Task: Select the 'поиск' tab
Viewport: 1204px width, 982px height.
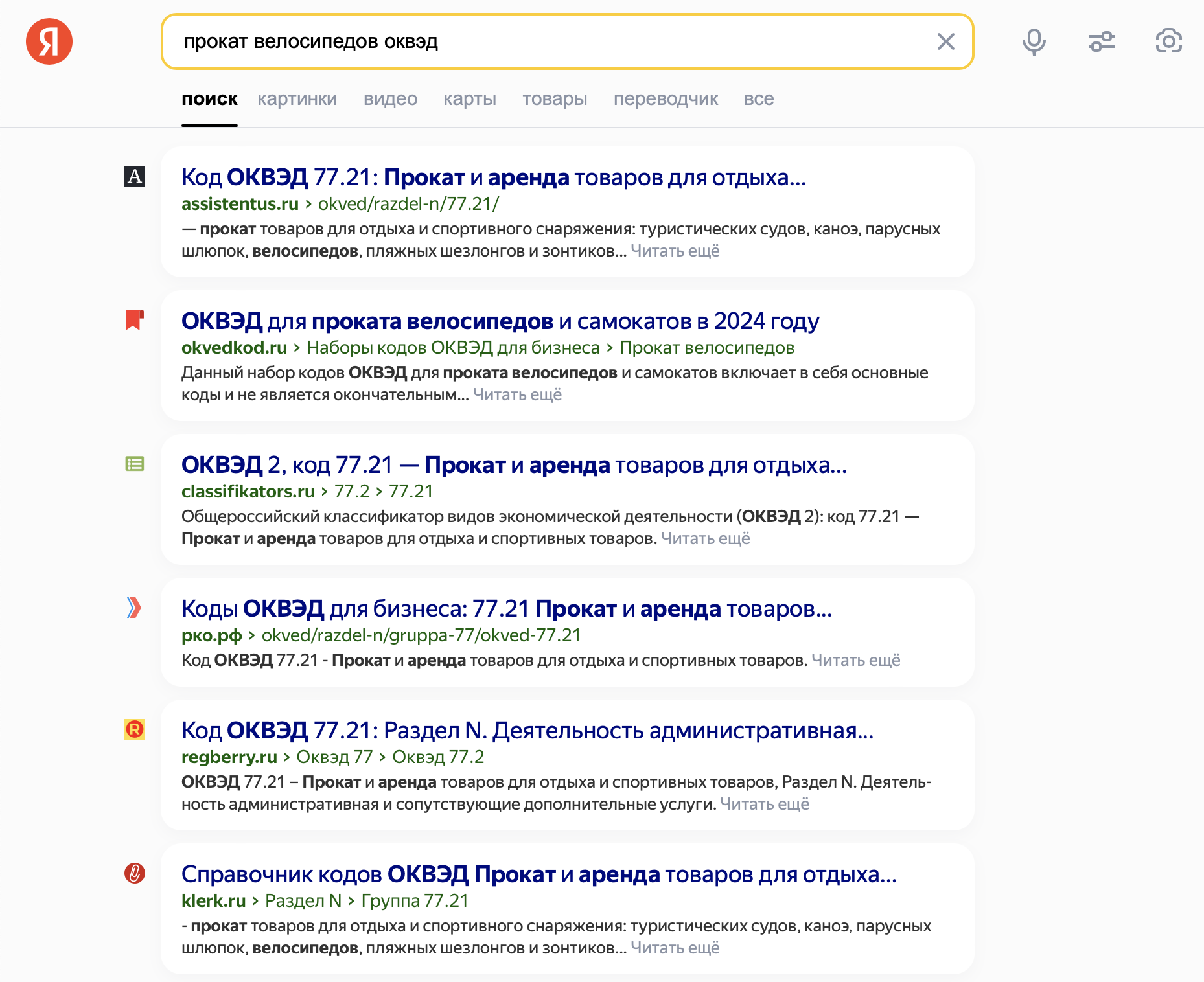Action: (x=209, y=99)
